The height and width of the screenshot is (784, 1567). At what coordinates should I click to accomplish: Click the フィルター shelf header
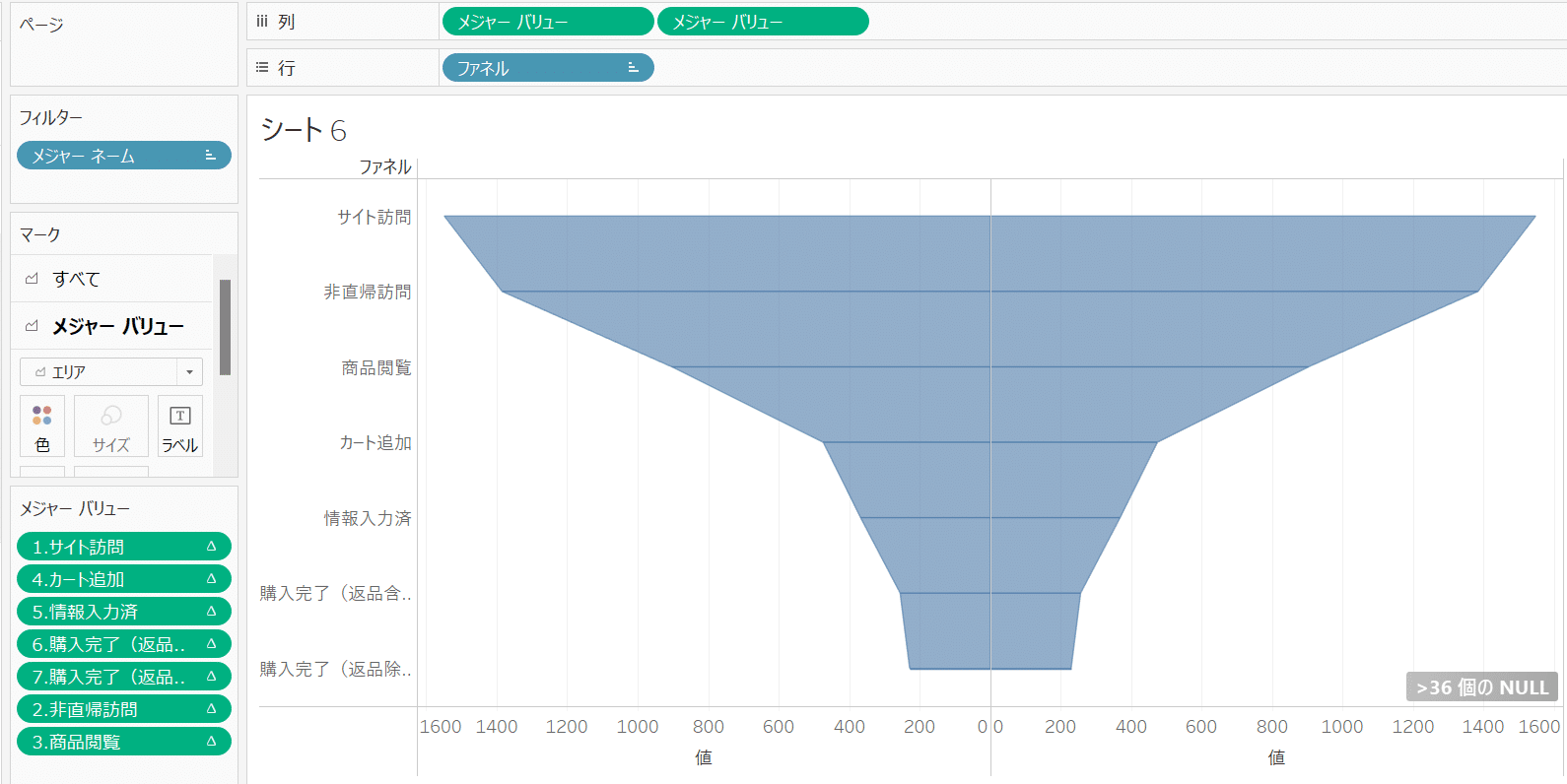point(51,117)
